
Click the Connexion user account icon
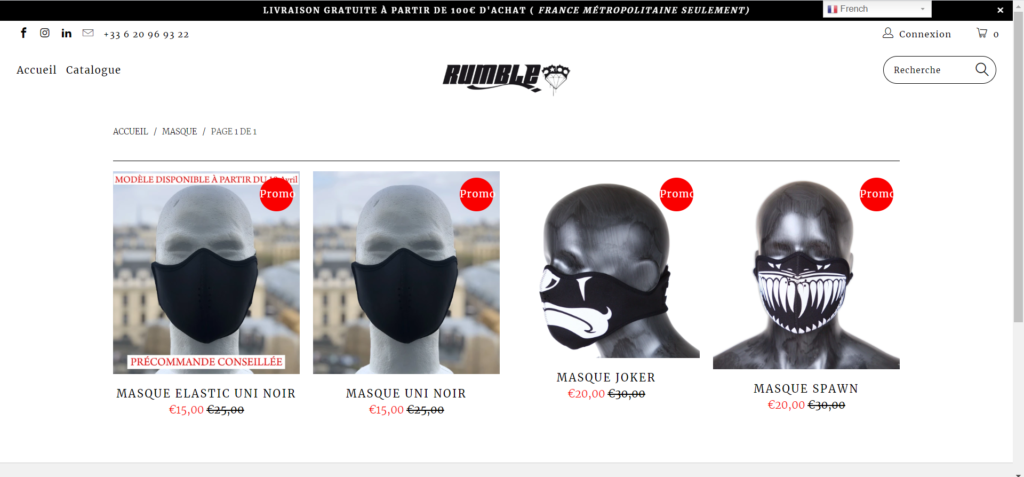[x=888, y=33]
